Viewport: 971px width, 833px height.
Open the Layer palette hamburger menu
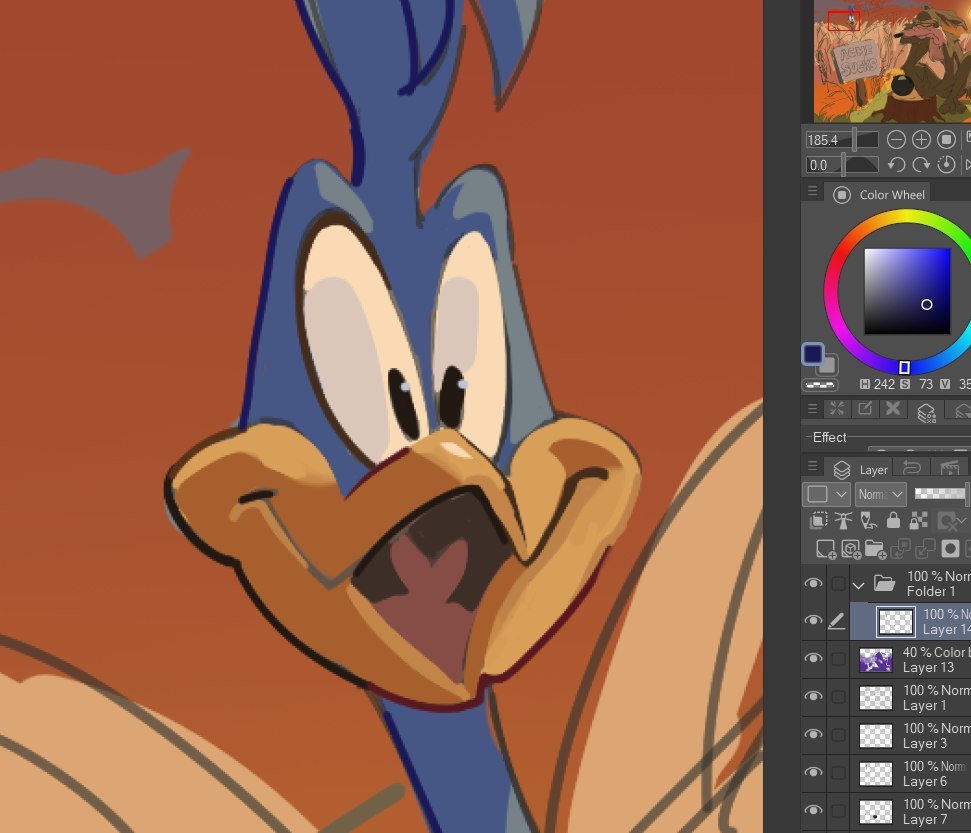click(812, 466)
